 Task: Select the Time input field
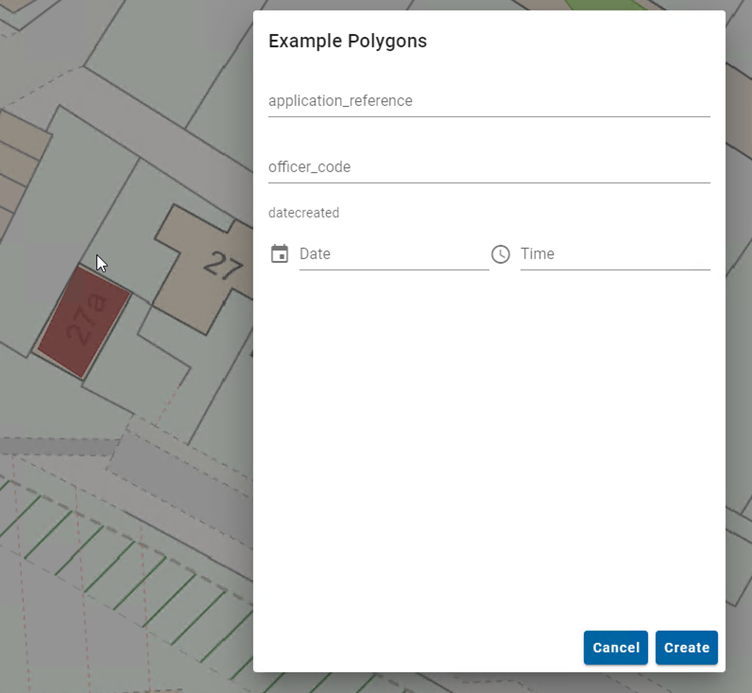tap(615, 254)
